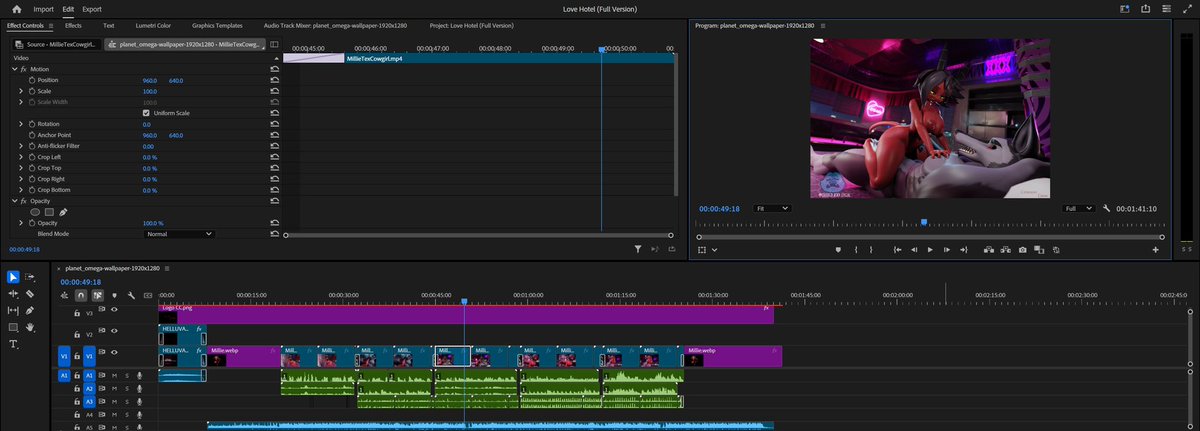Click the Play button in Program monitor

click(930, 249)
